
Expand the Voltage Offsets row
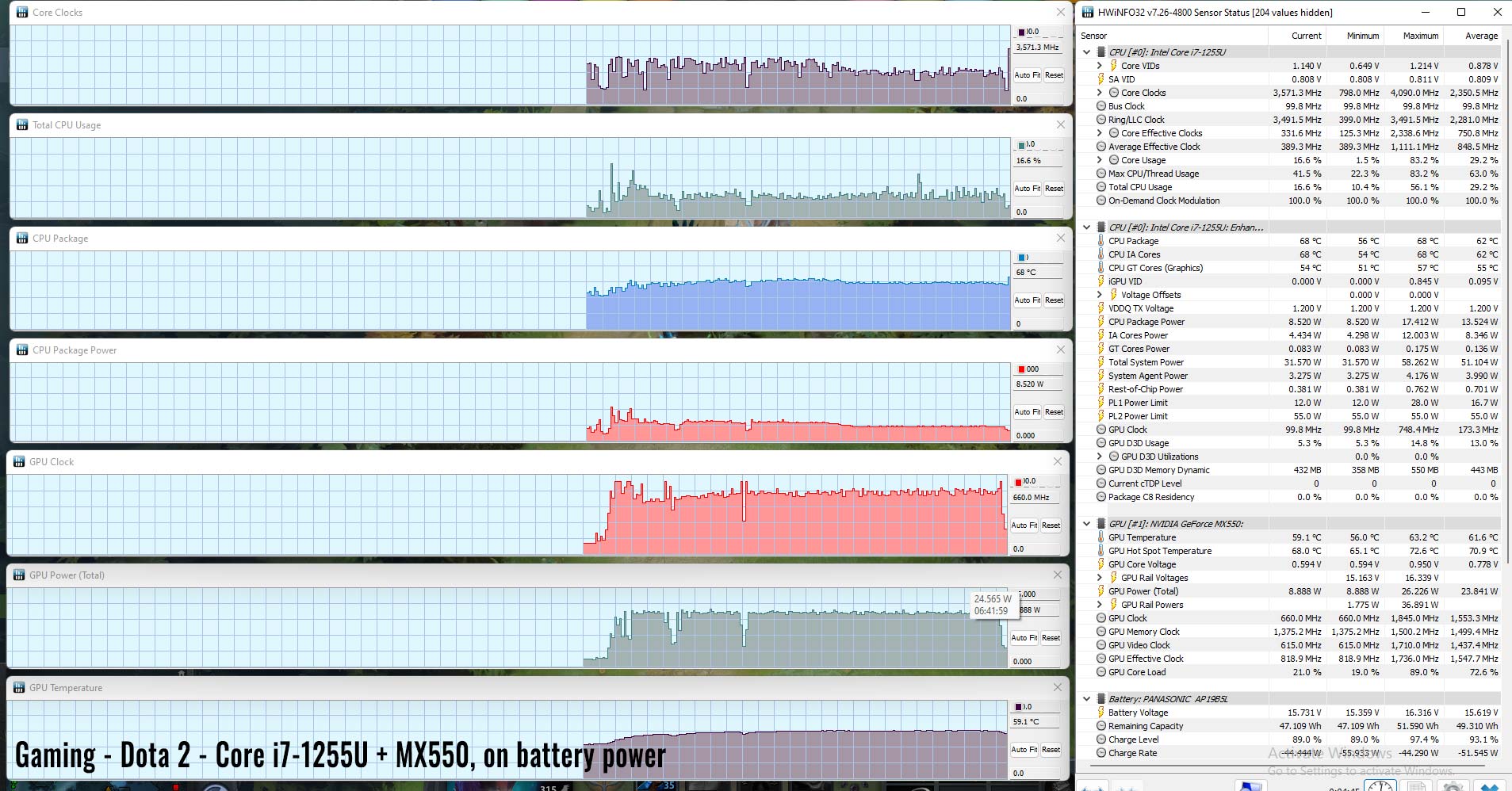coord(1100,295)
